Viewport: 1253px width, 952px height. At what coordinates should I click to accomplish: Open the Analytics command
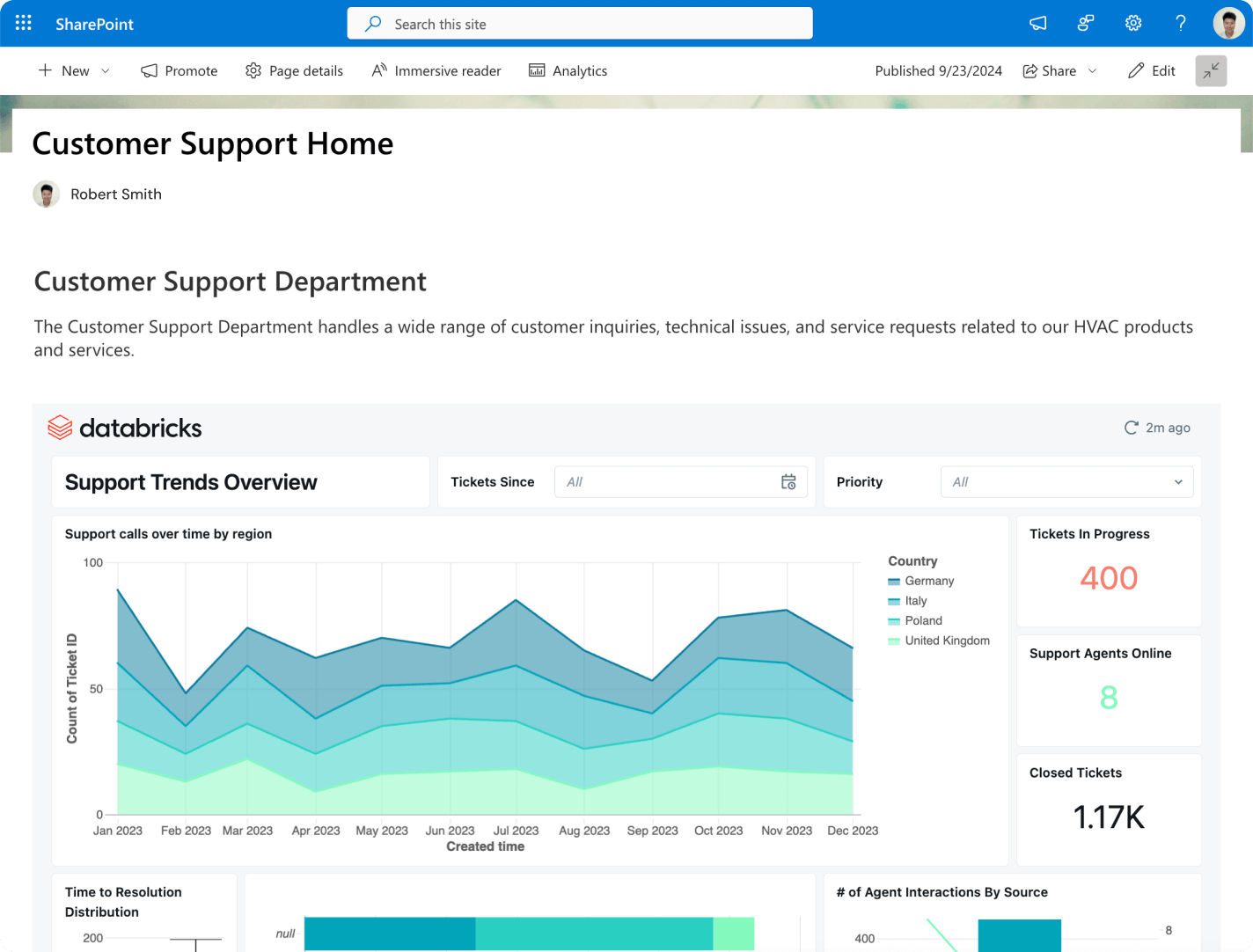[x=568, y=71]
